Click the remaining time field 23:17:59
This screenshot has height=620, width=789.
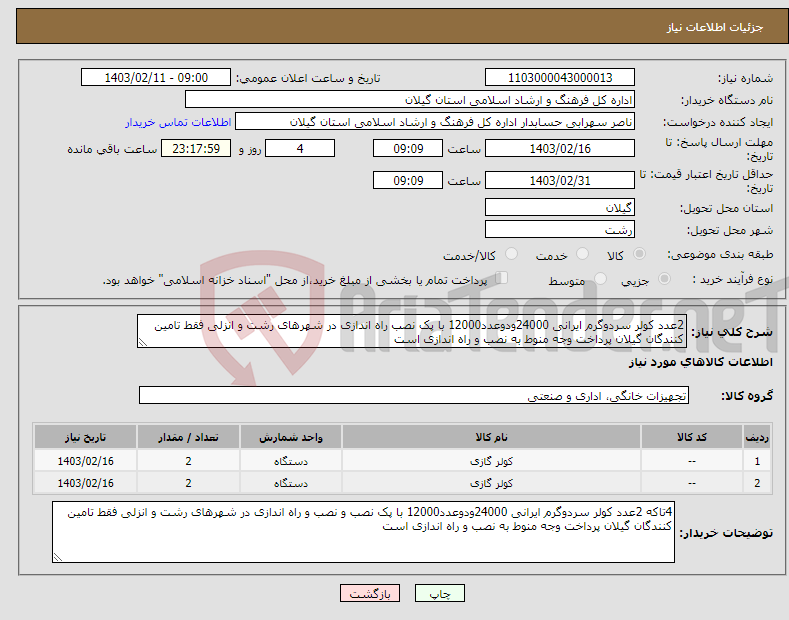pos(196,148)
